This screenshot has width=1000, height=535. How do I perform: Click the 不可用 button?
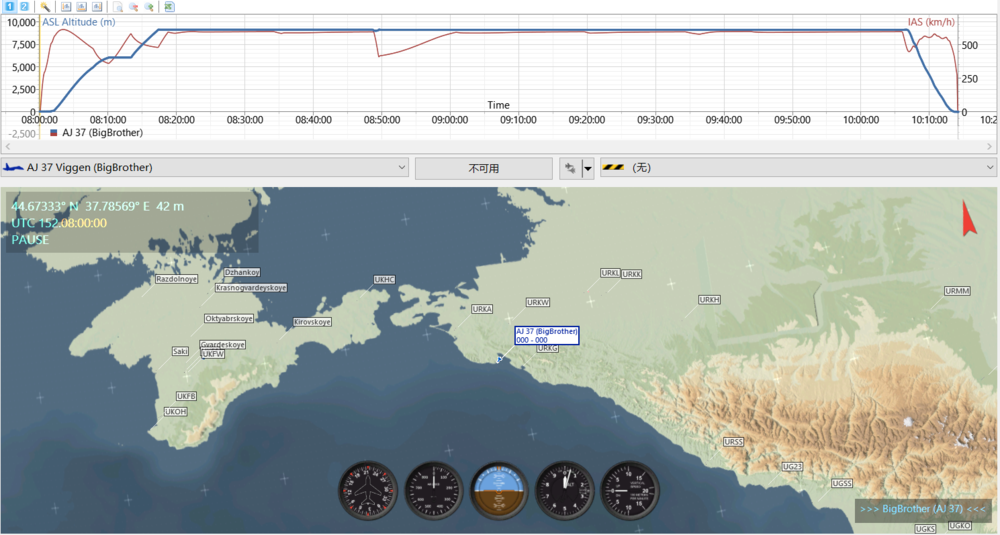point(483,168)
